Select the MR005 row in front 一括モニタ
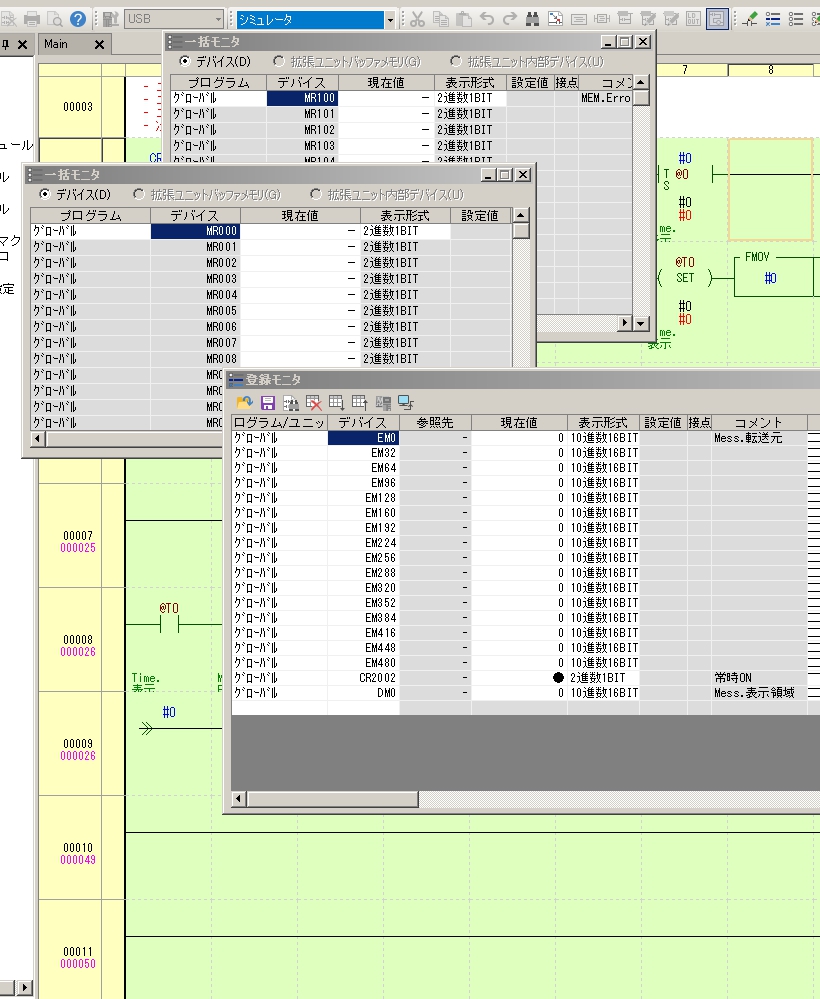Screen dimensions: 820x999 pos(271,310)
